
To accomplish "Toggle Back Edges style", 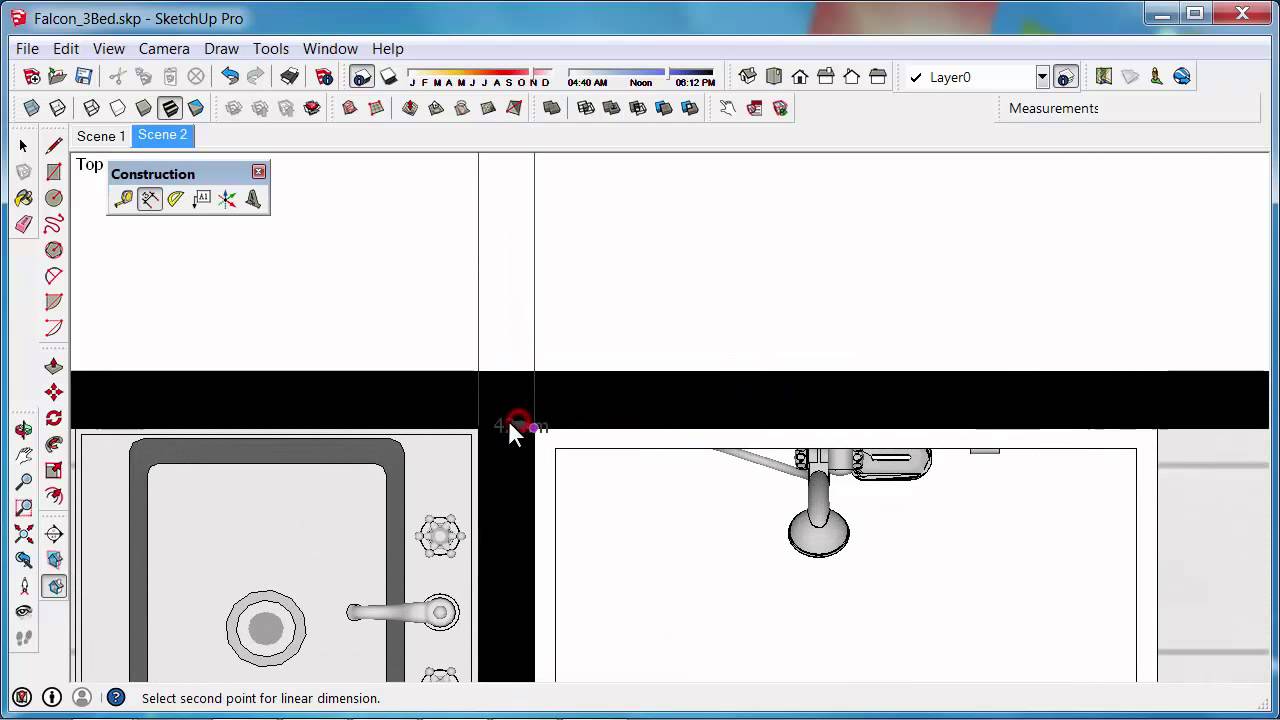I will point(58,108).
